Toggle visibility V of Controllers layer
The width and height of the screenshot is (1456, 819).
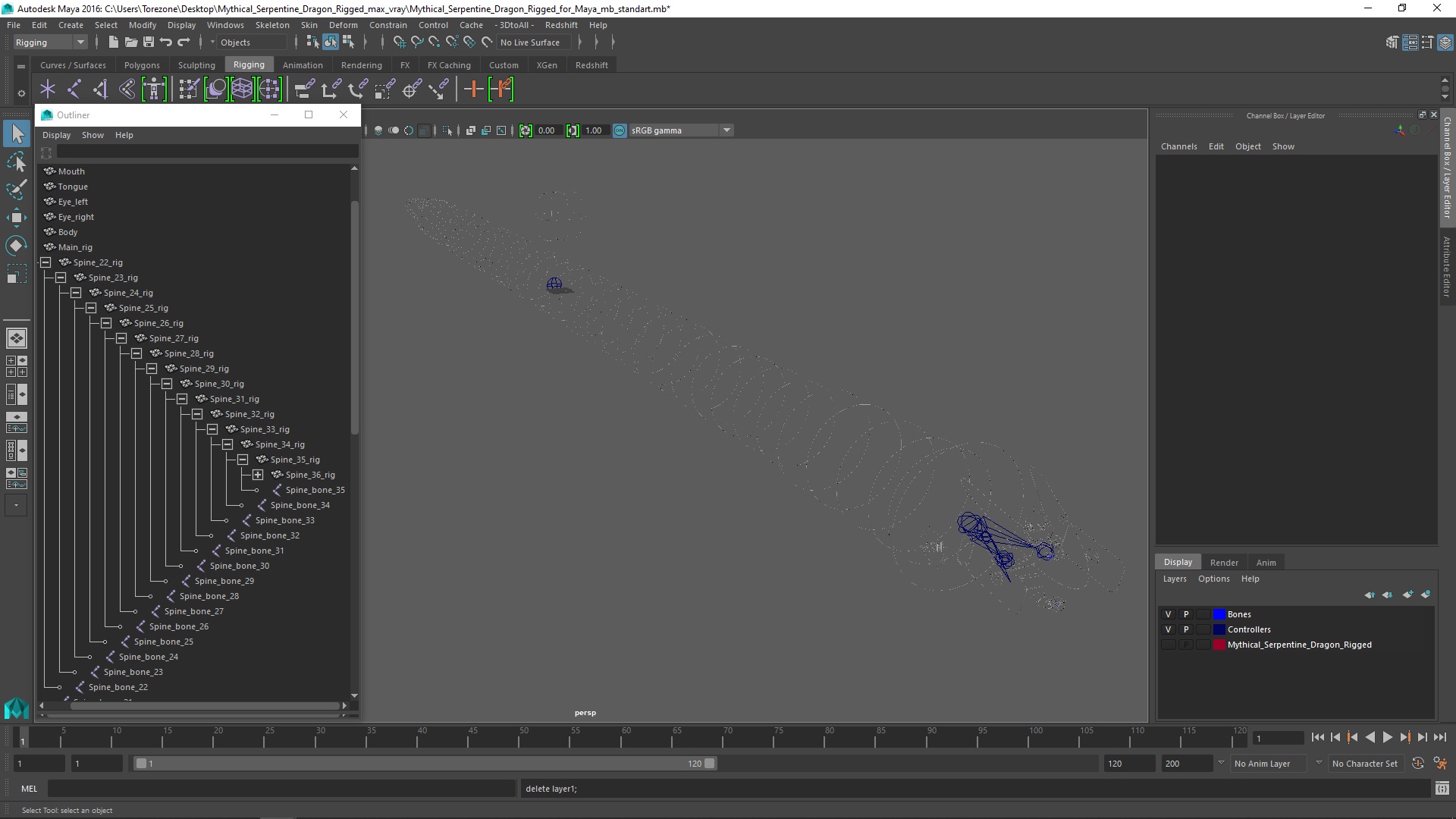(1168, 629)
